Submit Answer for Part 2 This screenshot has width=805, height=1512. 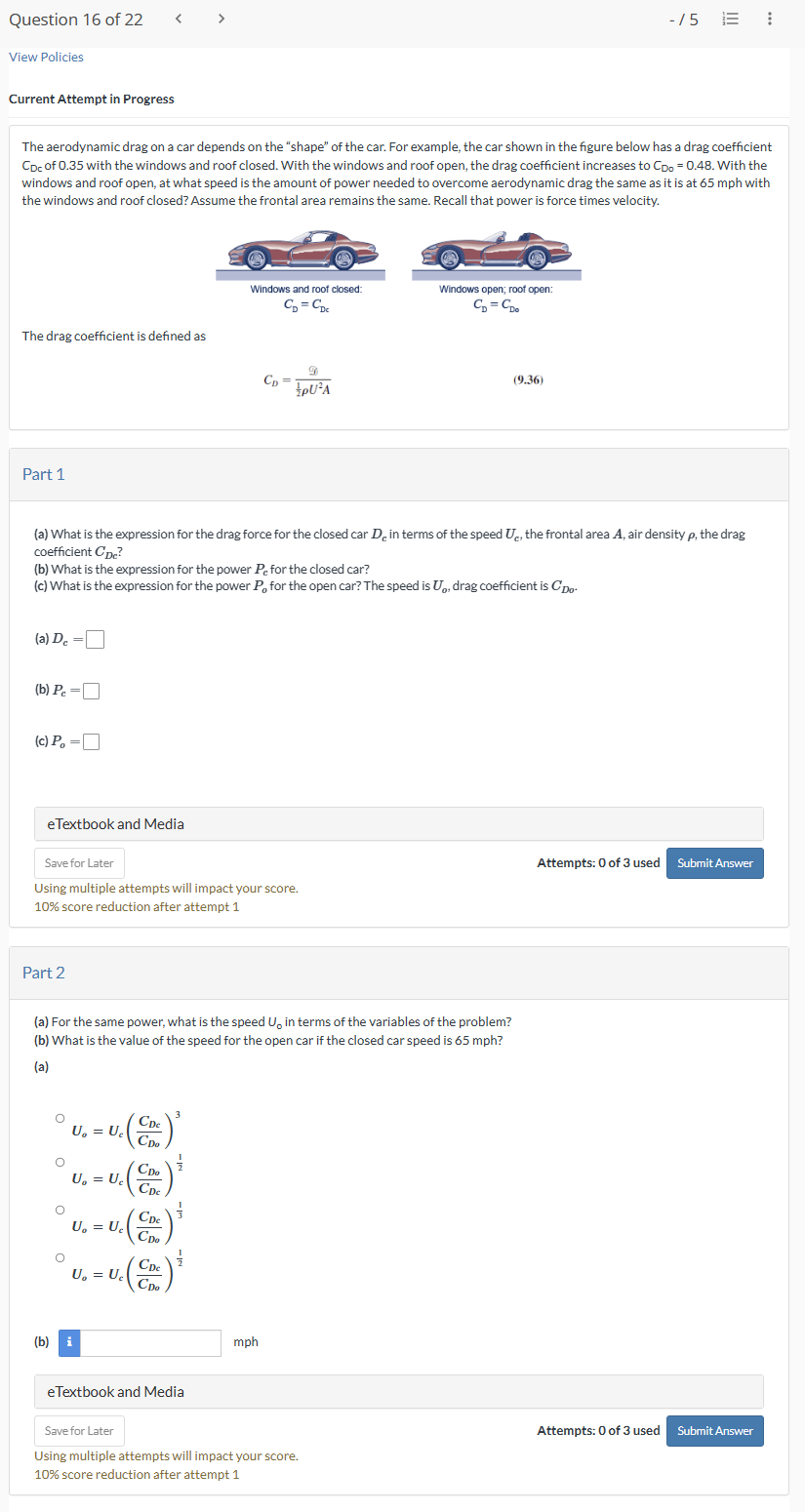[715, 1431]
